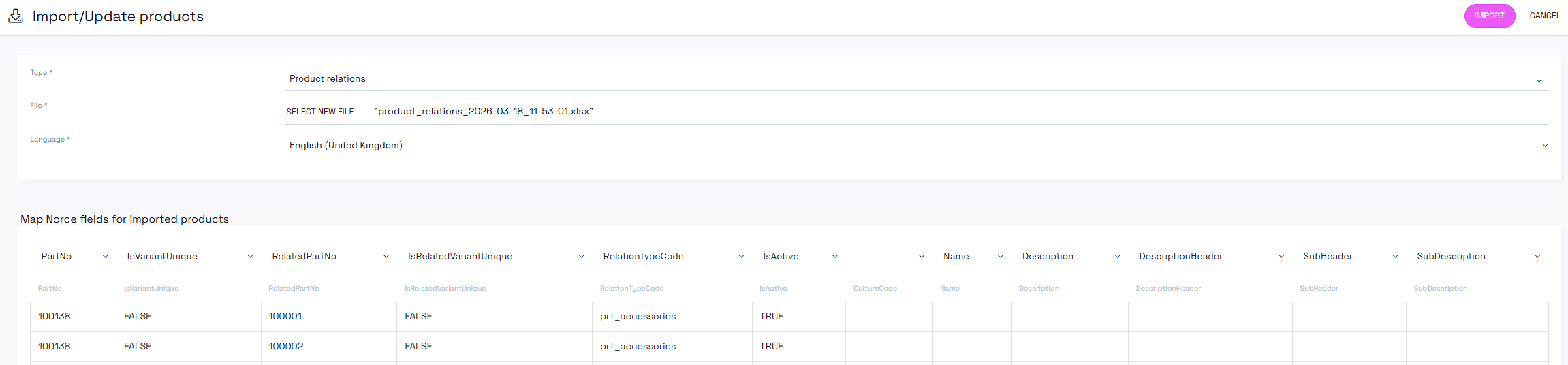Change the IsVariantUnique column mapping
This screenshot has height=365, width=1568.
click(x=189, y=257)
